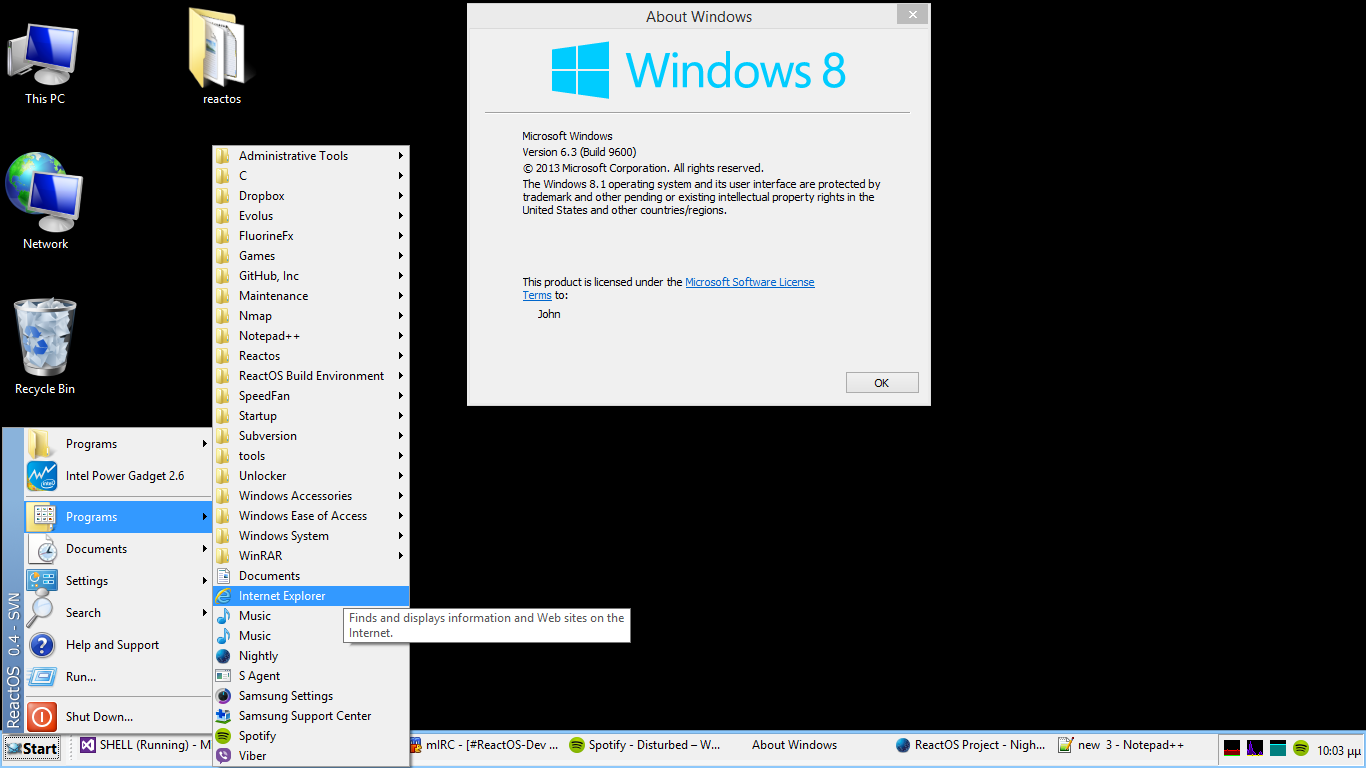This screenshot has height=768, width=1366.
Task: Open Settings in the Start menu
Action: [118, 581]
